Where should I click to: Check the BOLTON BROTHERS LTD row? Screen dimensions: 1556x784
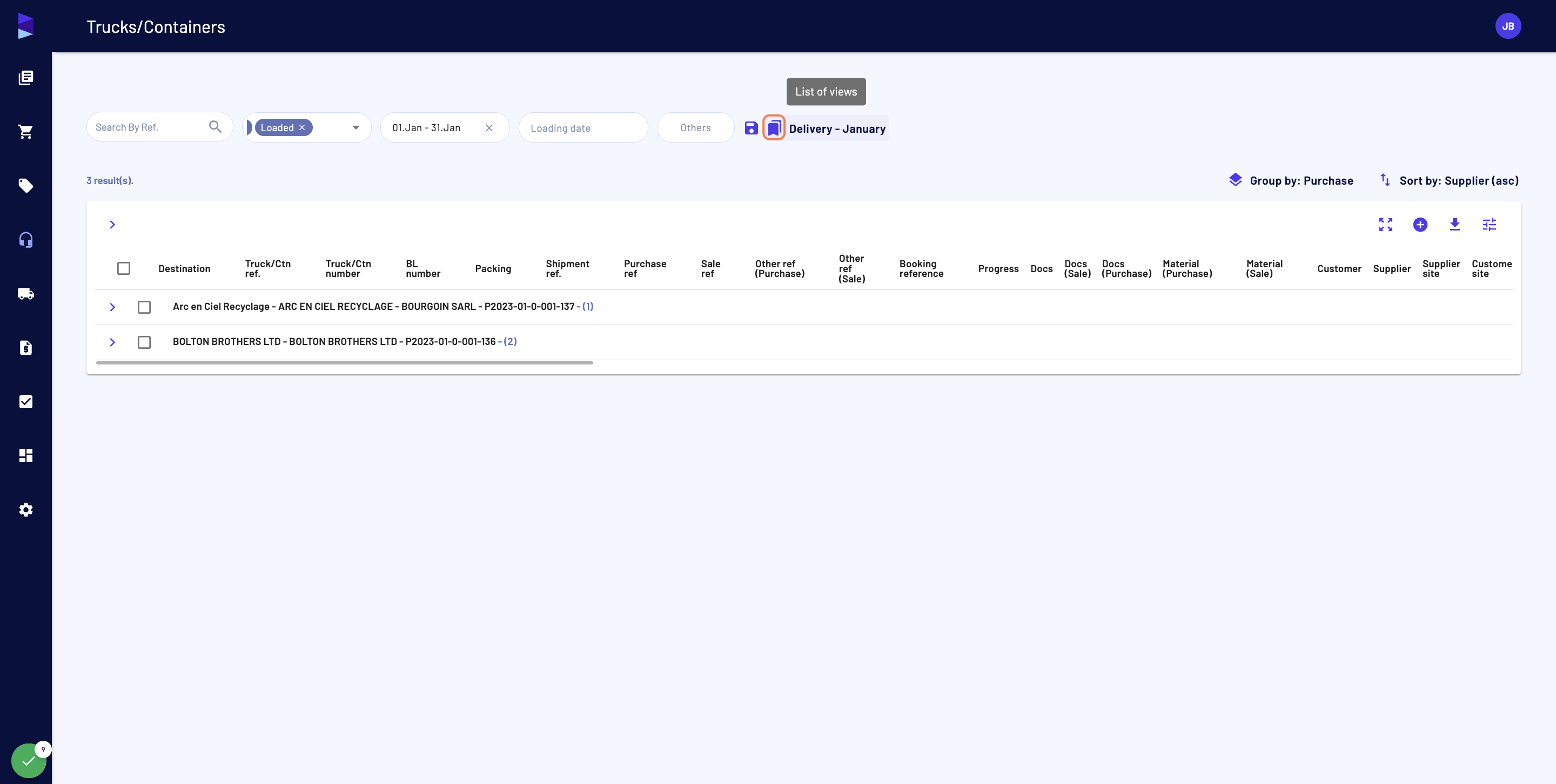click(144, 342)
